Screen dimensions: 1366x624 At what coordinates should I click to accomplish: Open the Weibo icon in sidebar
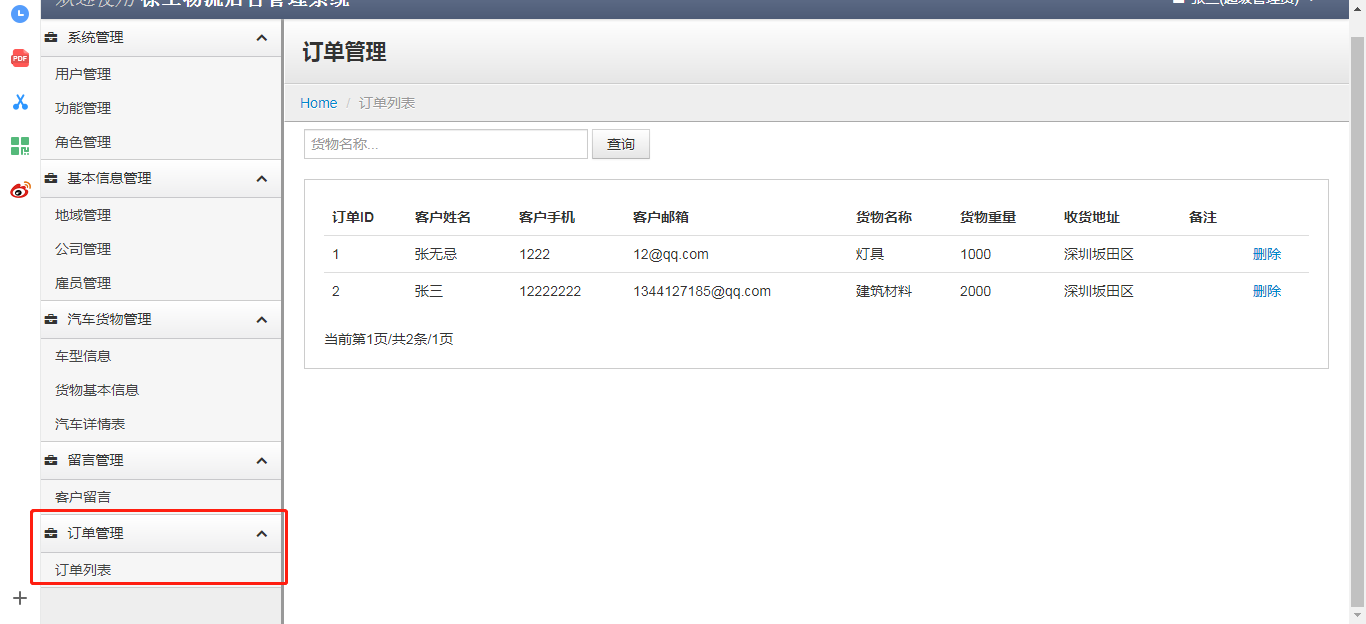click(x=19, y=190)
